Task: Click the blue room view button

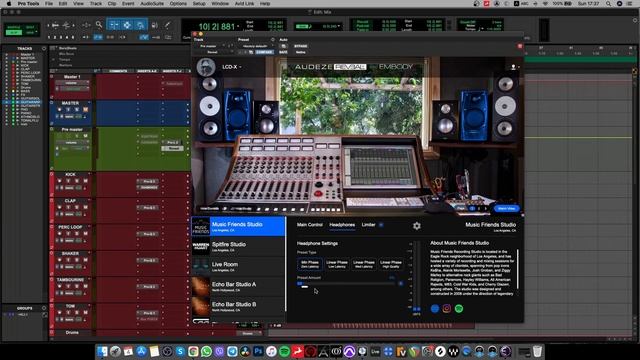Action: (506, 209)
